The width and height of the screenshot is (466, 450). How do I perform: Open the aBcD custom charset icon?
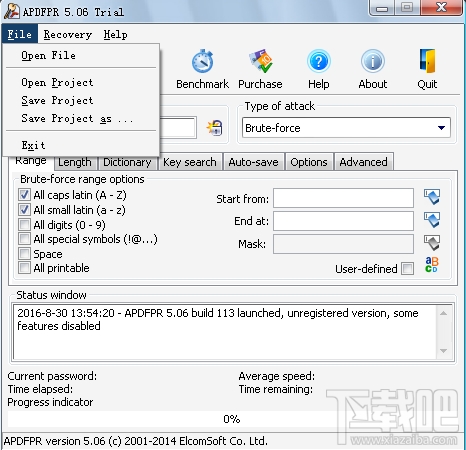432,265
